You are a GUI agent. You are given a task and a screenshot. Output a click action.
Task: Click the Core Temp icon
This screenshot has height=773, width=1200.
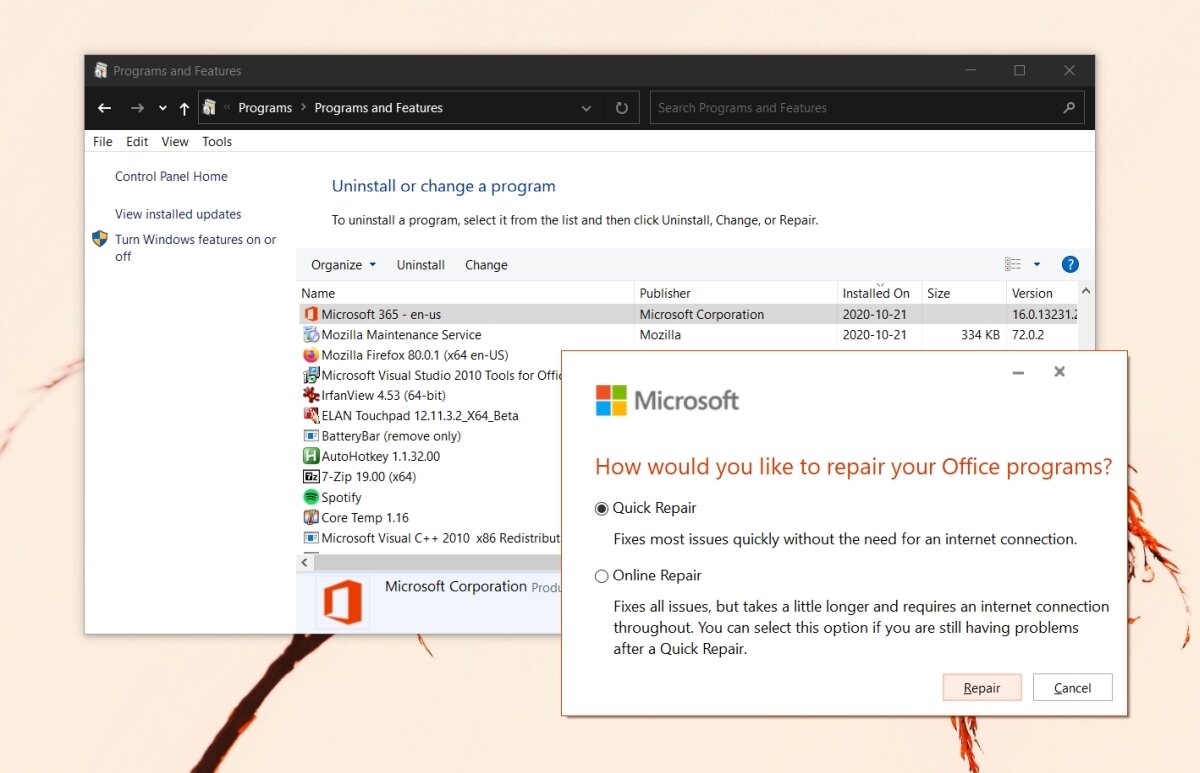click(311, 517)
